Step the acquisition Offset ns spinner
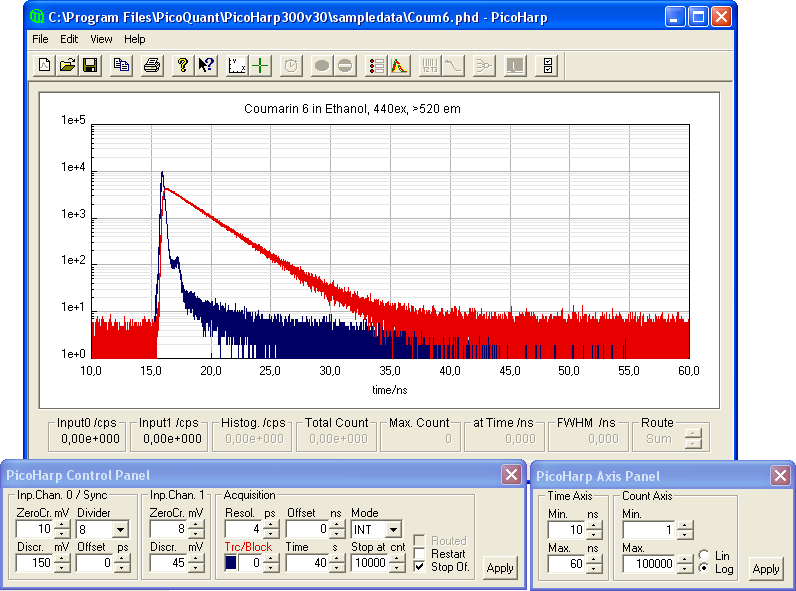Image resolution: width=796 pixels, height=591 pixels. pos(337,530)
